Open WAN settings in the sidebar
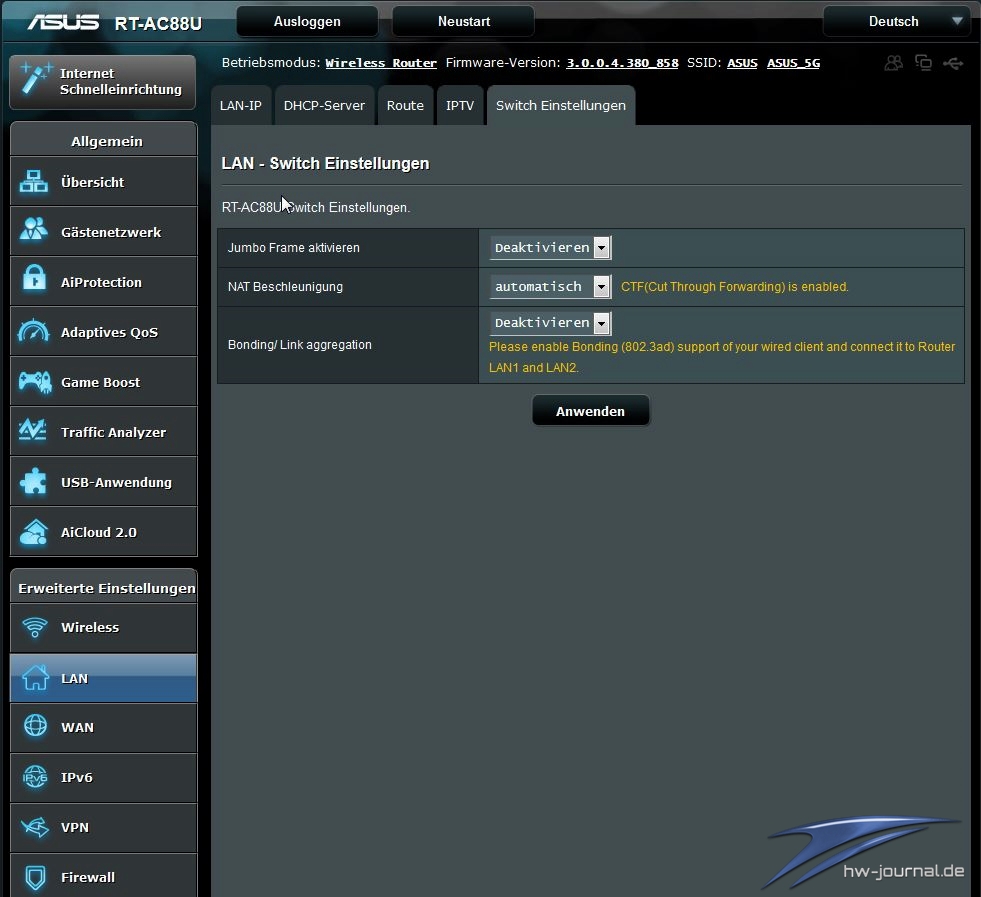 (x=104, y=727)
